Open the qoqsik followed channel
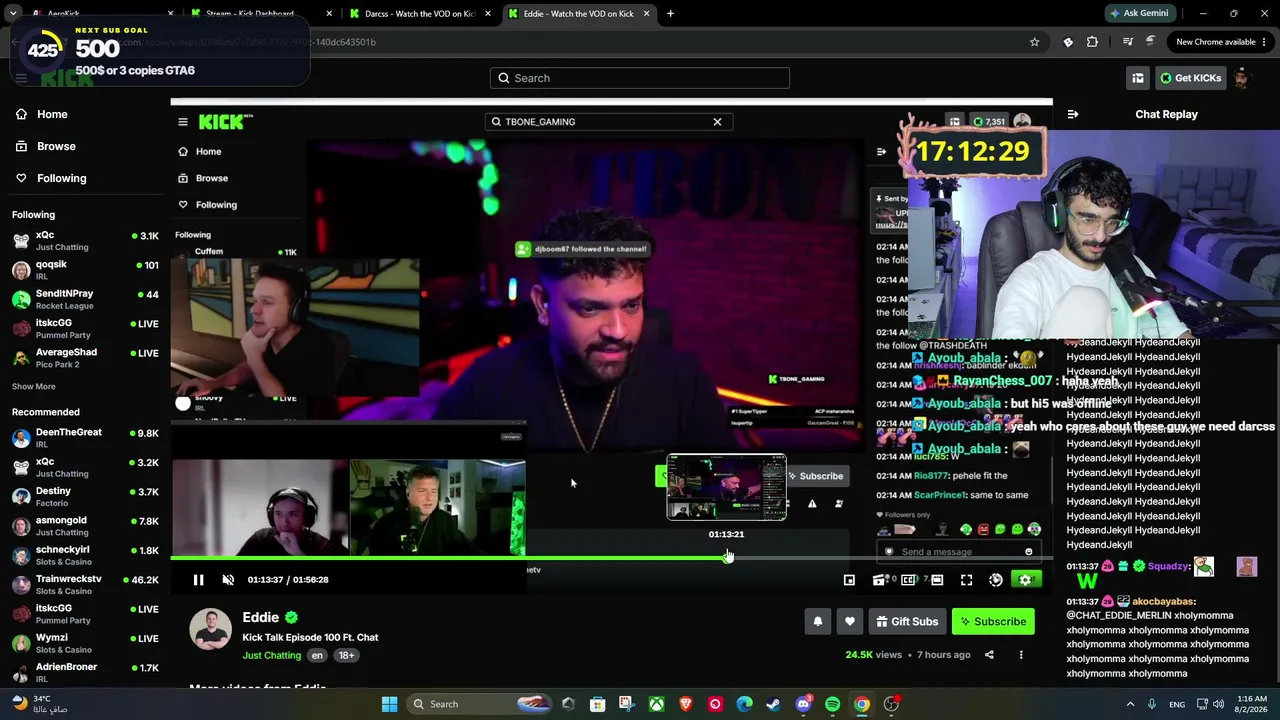The image size is (1280, 720). click(x=85, y=270)
